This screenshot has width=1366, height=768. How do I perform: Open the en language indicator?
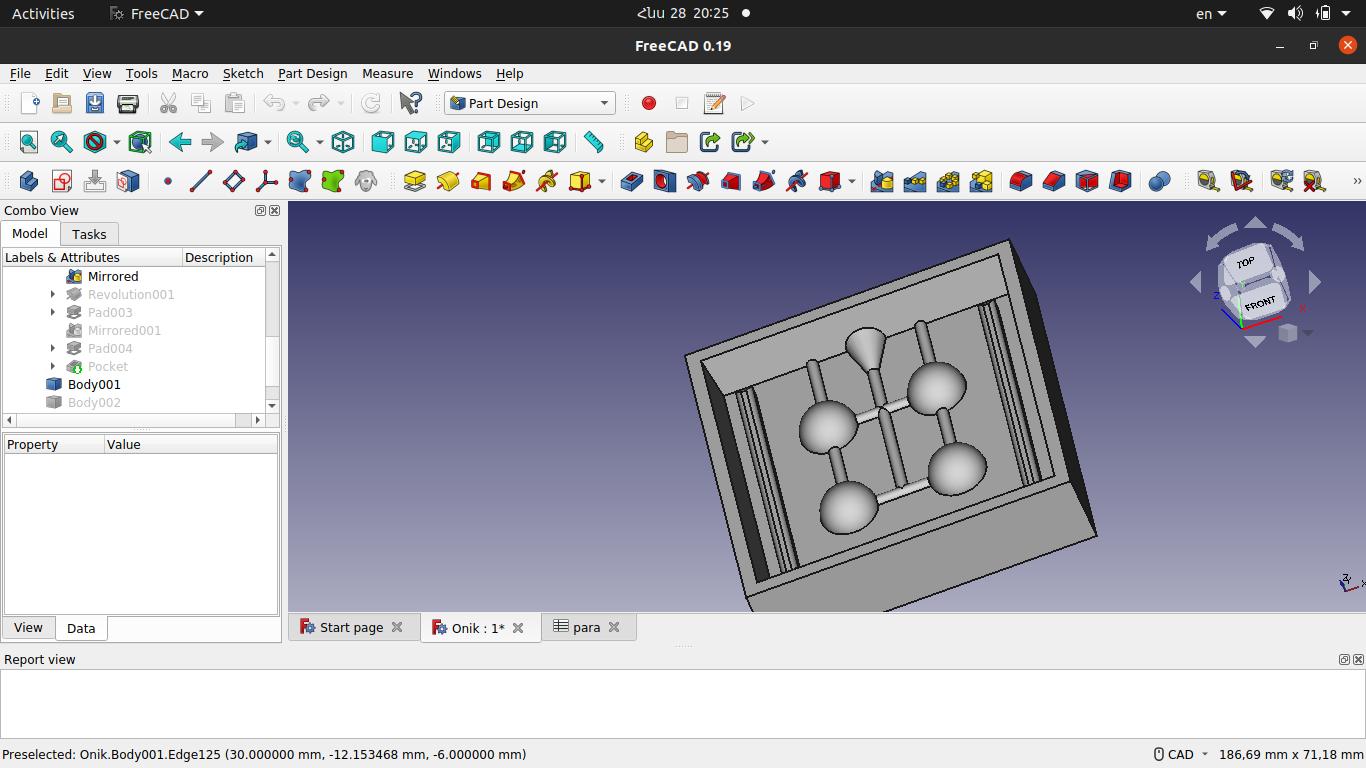coord(1211,13)
